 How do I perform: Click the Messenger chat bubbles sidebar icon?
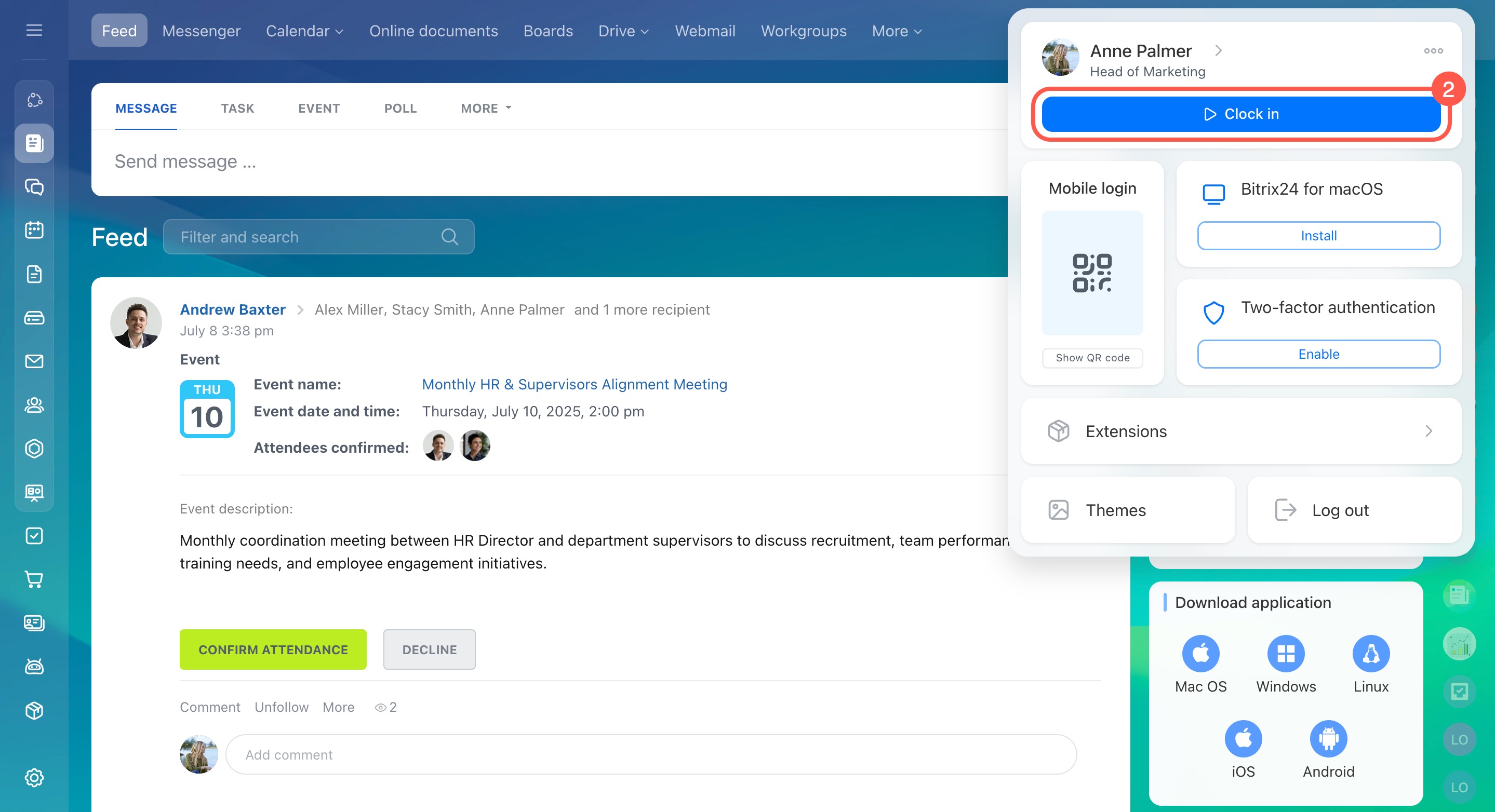click(34, 187)
